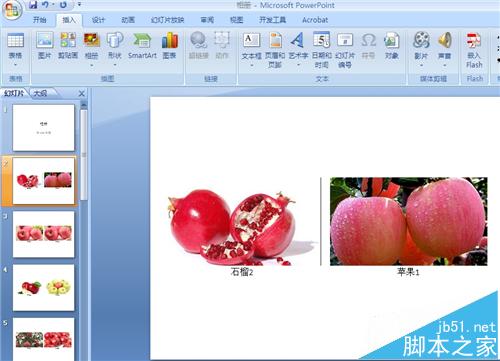
Task: Undo with the Quick Access arrow
Action: [45, 5]
